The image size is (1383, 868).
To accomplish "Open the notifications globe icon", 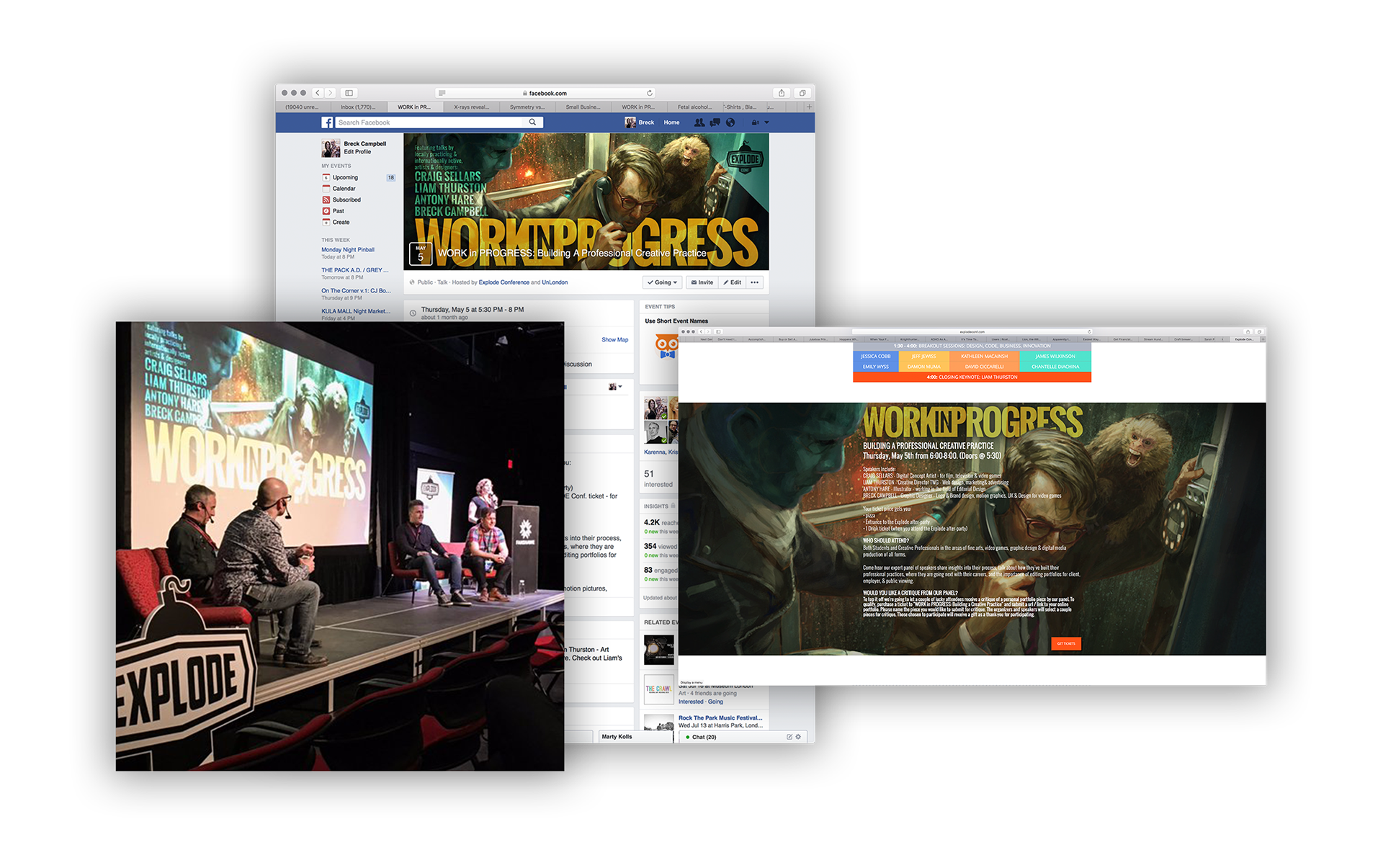I will coord(730,122).
